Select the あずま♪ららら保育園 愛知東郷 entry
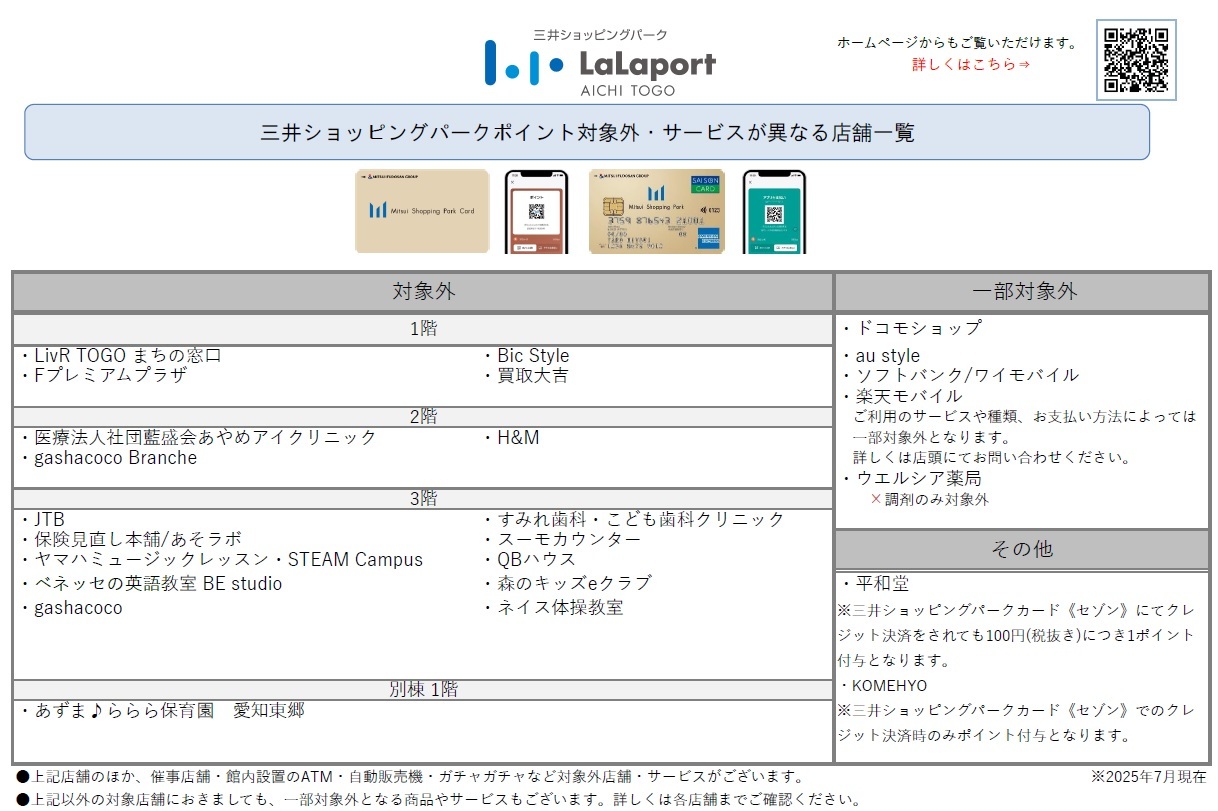Screen dimensions: 1218x811 (163, 711)
